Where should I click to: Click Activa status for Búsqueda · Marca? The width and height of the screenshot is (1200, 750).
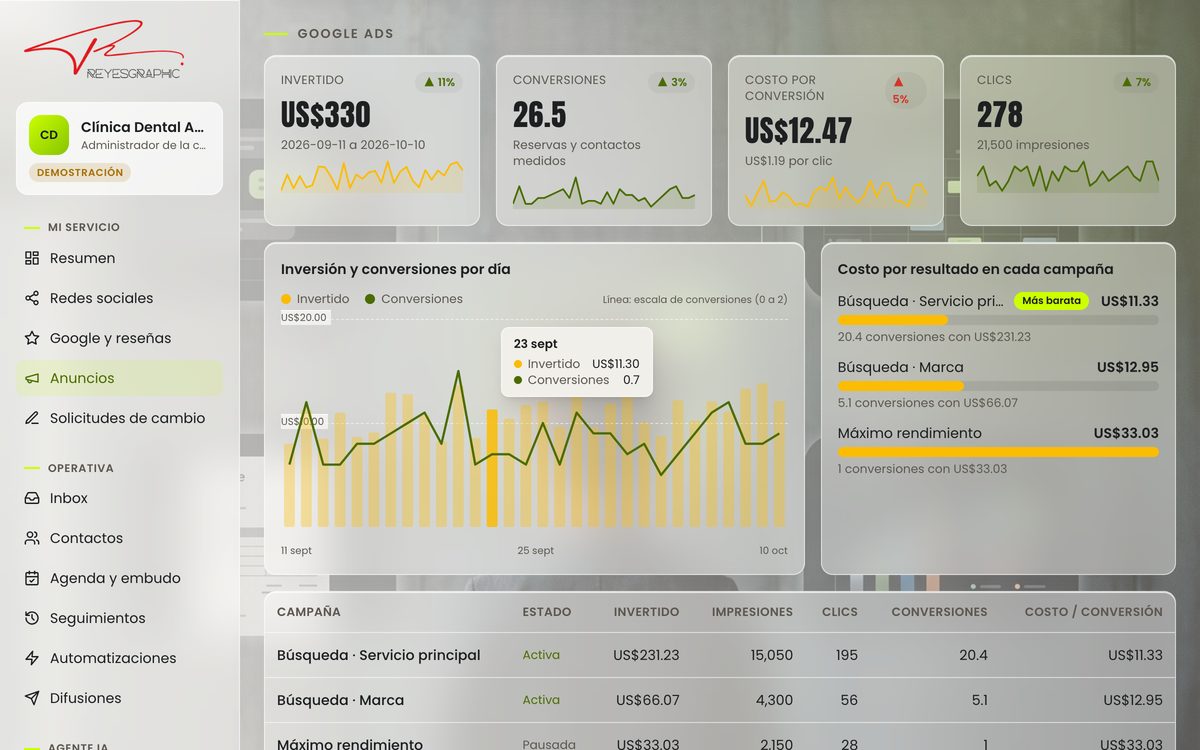point(541,700)
